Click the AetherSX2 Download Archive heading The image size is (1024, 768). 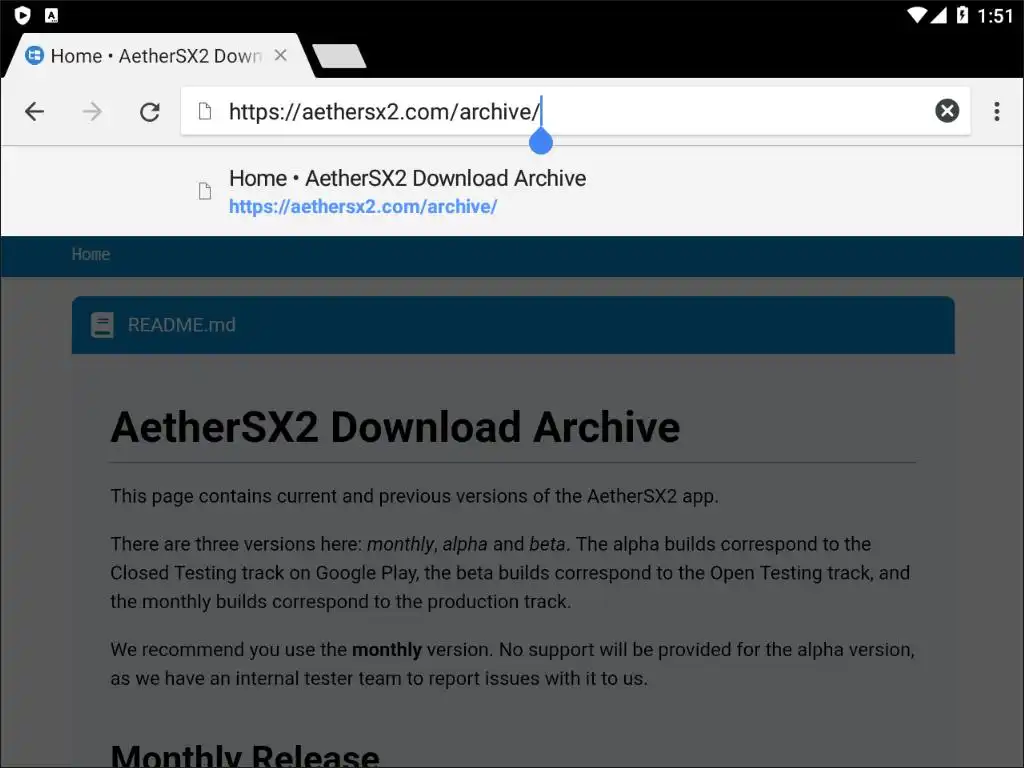click(x=395, y=427)
